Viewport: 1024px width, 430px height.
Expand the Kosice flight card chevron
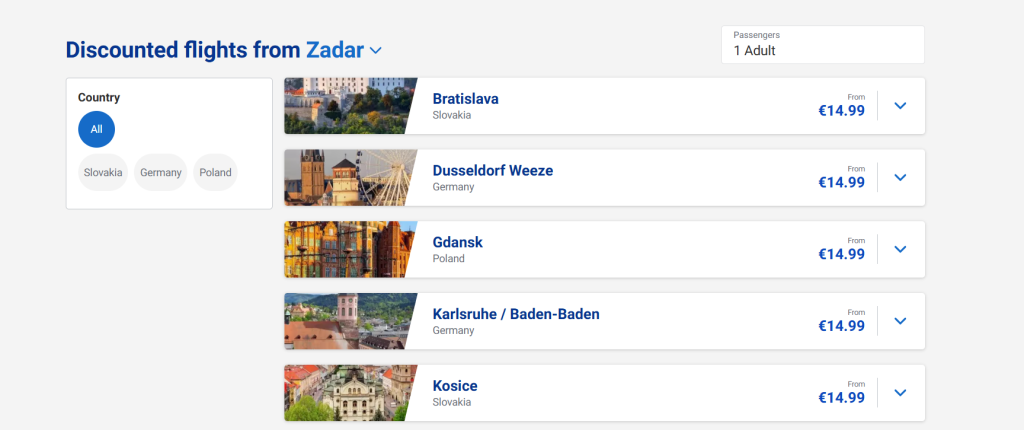click(x=900, y=393)
